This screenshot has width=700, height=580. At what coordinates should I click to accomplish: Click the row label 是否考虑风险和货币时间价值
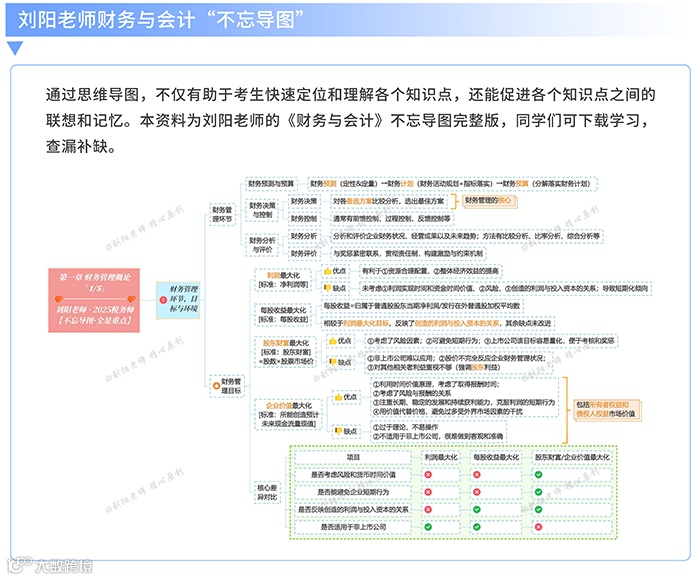tap(353, 474)
